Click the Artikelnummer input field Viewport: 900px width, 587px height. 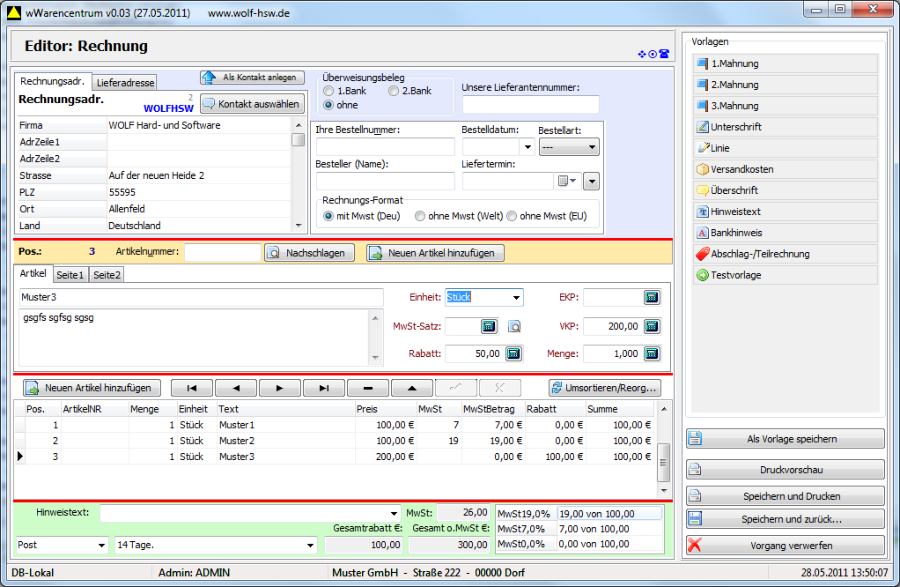point(221,253)
